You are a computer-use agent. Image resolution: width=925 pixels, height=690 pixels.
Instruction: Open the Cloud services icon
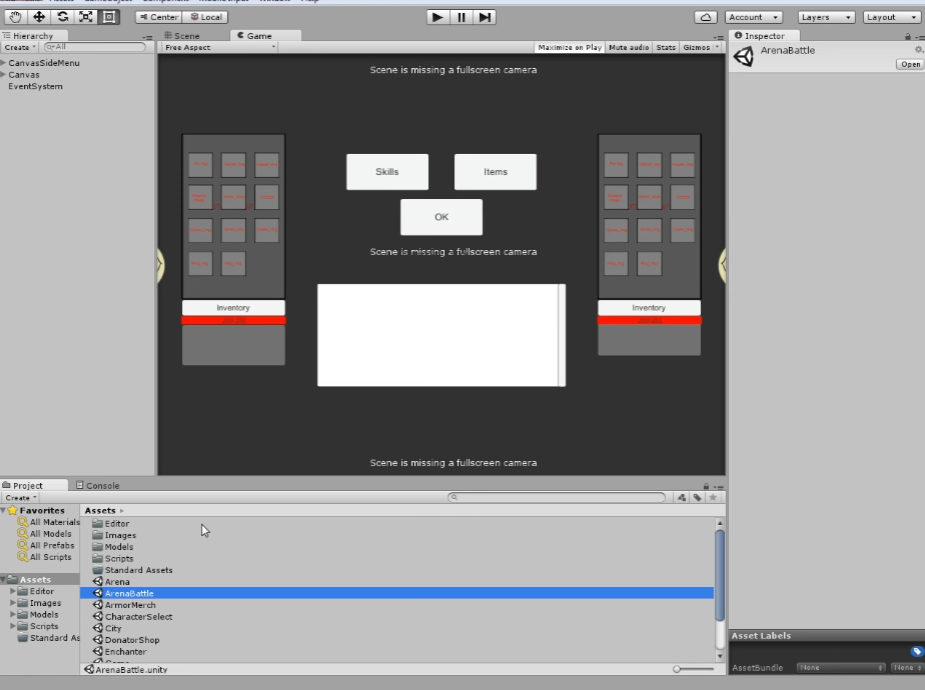[706, 17]
